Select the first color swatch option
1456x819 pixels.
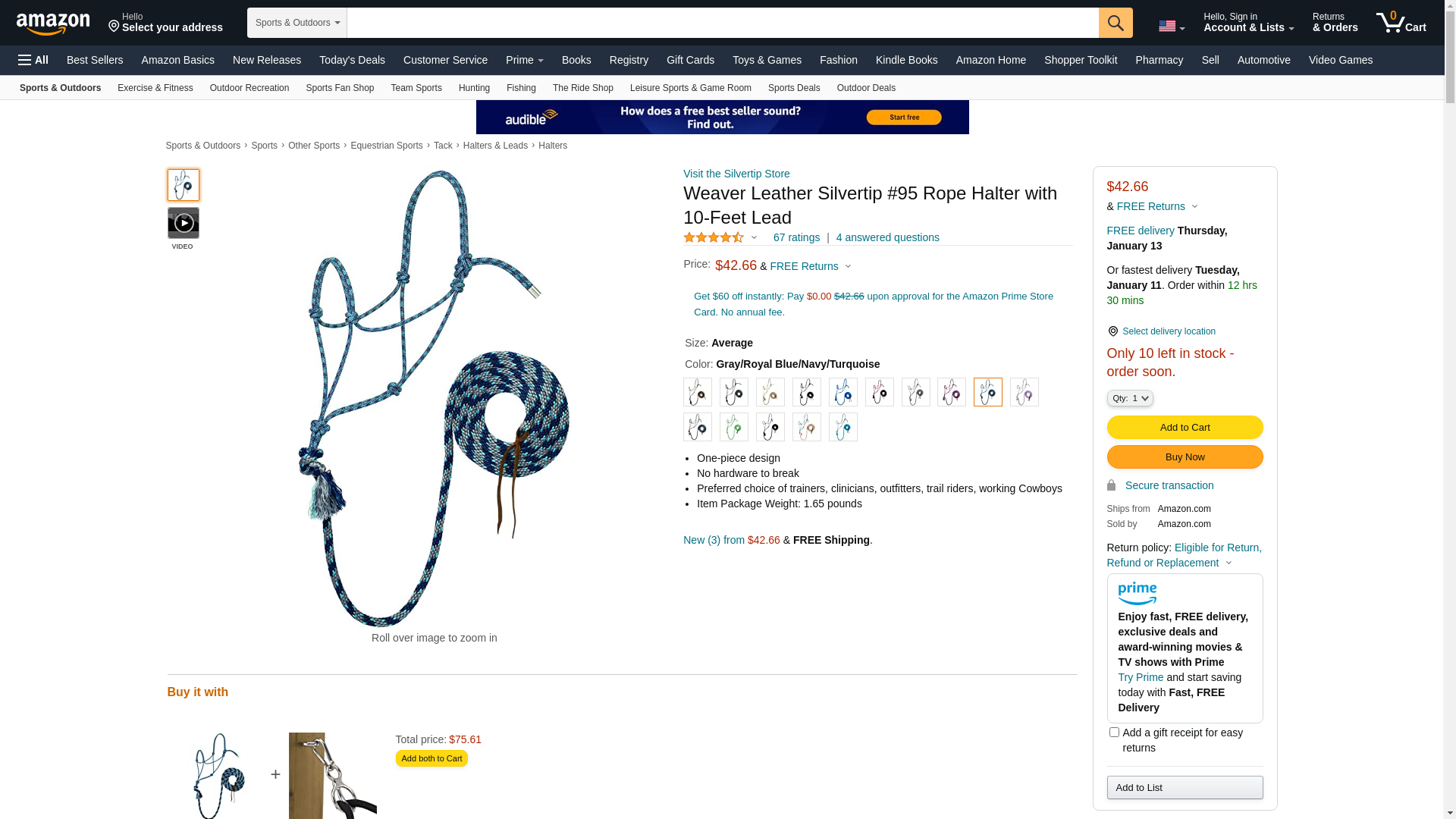click(698, 392)
